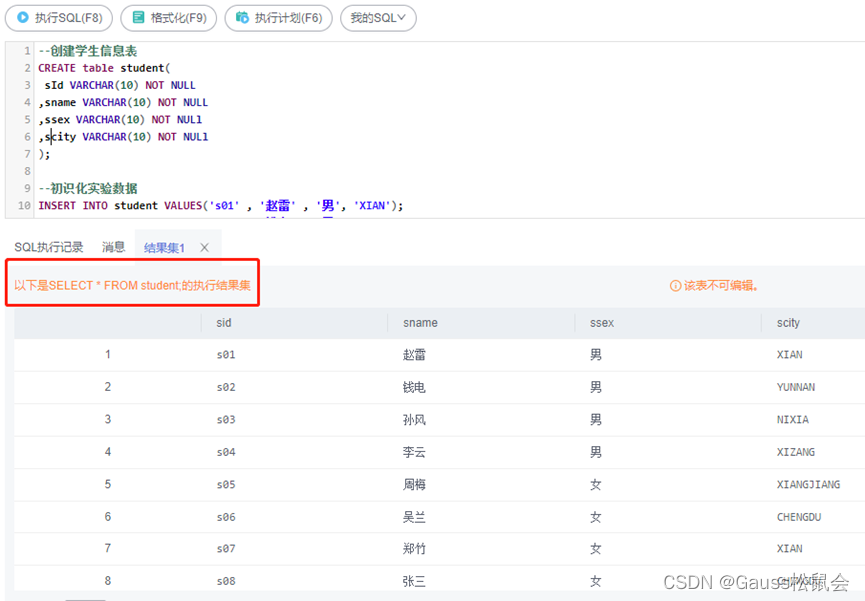This screenshot has width=865, height=601.
Task: Select the cell s08
Action: click(x=226, y=582)
